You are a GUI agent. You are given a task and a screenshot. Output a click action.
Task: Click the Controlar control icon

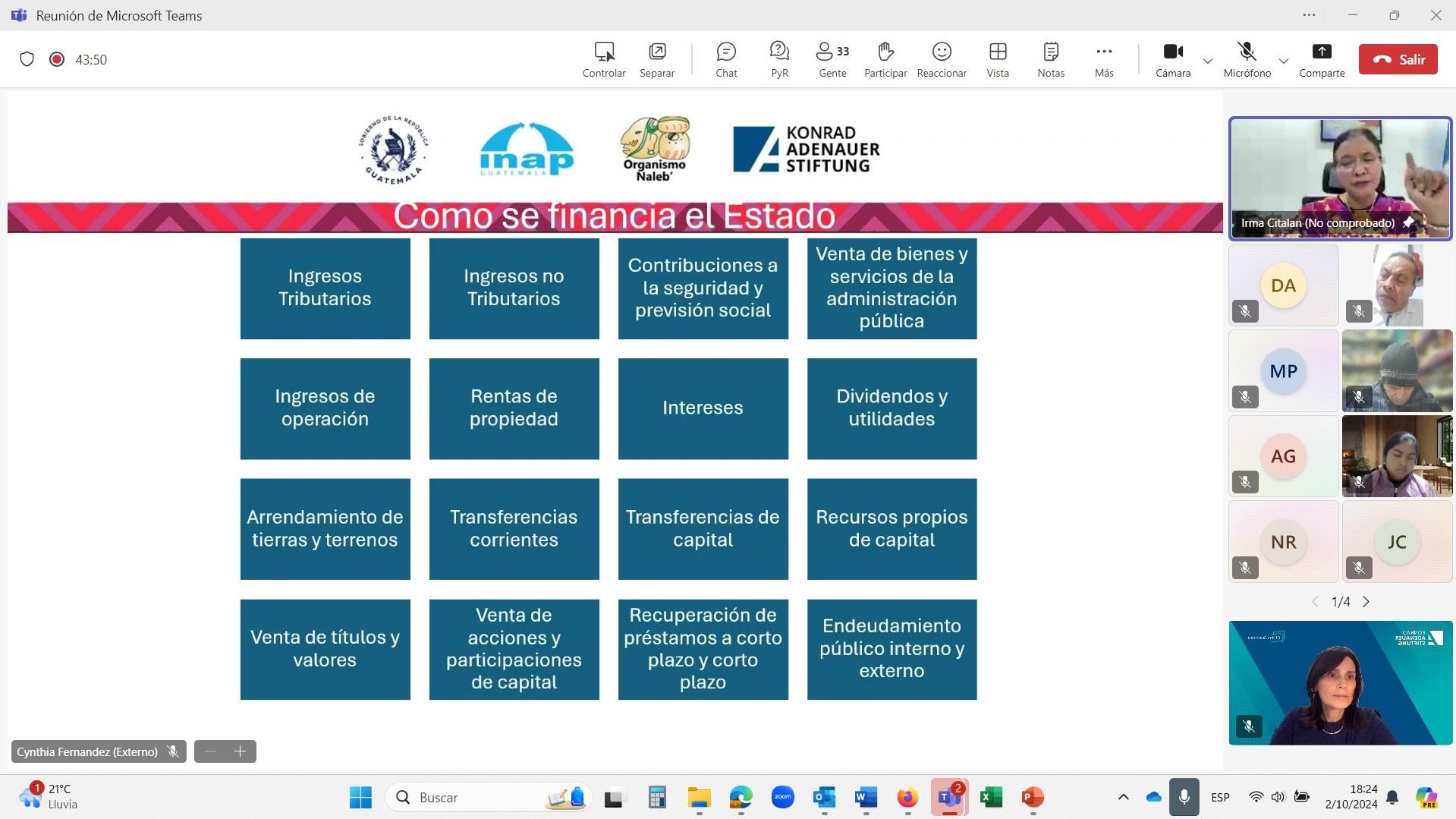tap(604, 59)
